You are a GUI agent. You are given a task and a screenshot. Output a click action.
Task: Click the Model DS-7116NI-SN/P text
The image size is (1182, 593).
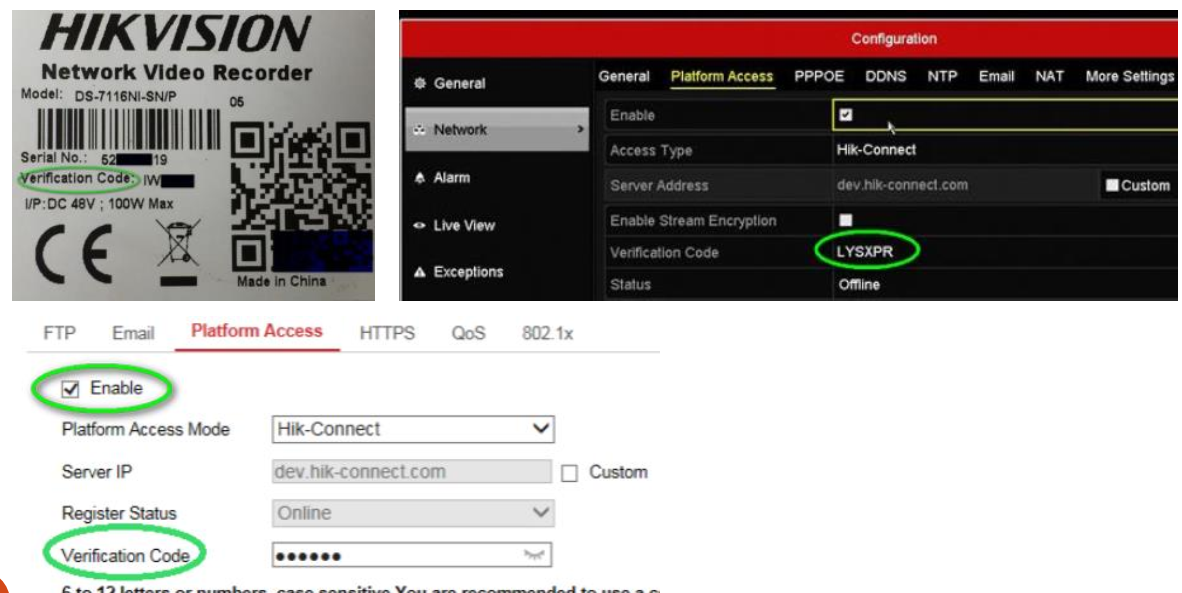tap(99, 96)
